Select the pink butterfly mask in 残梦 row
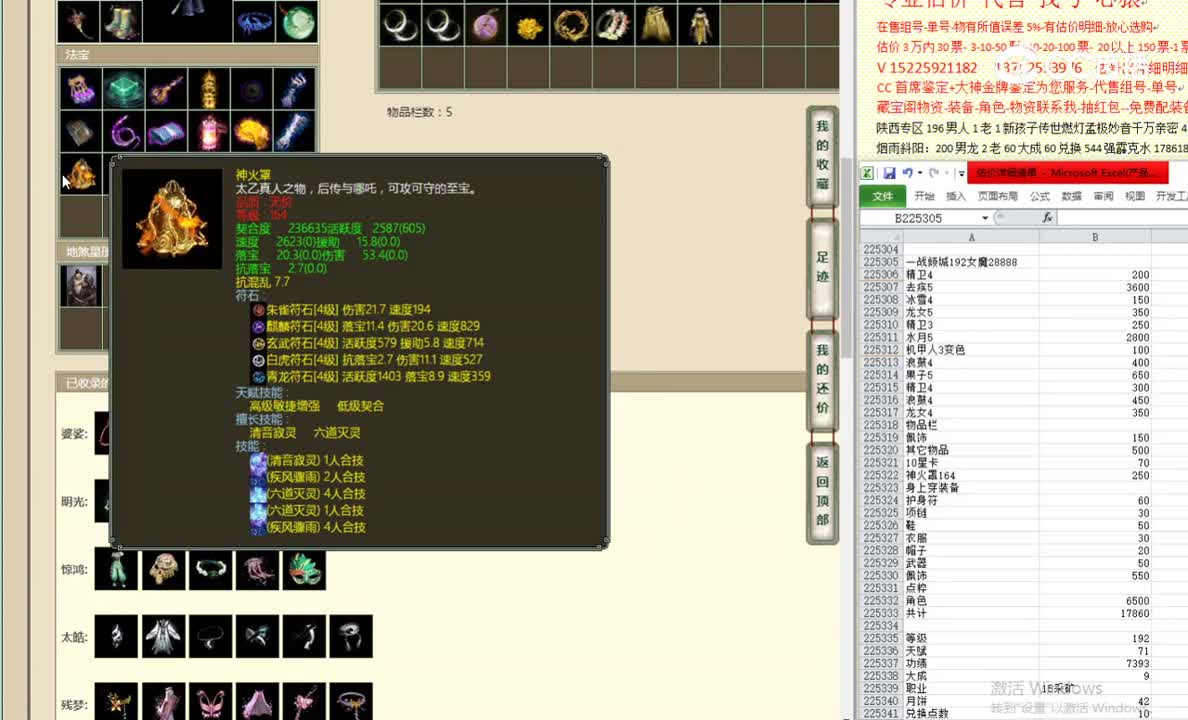 tap(210, 702)
